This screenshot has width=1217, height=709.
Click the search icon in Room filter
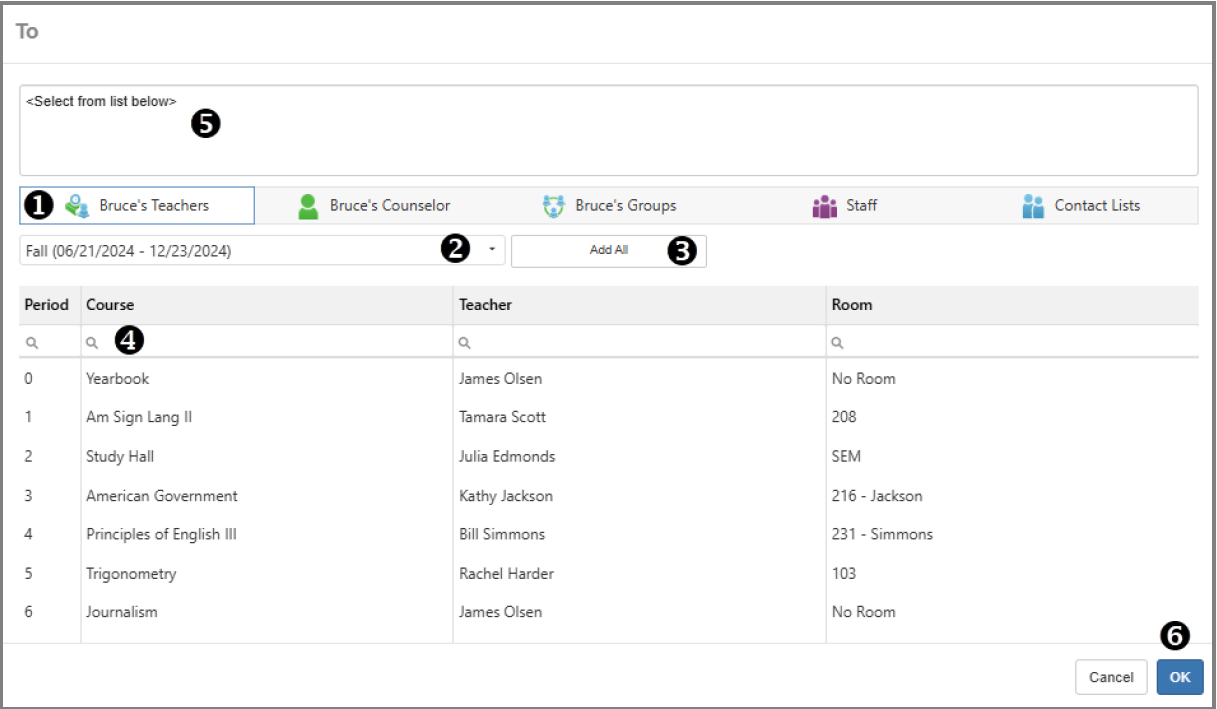pos(837,342)
